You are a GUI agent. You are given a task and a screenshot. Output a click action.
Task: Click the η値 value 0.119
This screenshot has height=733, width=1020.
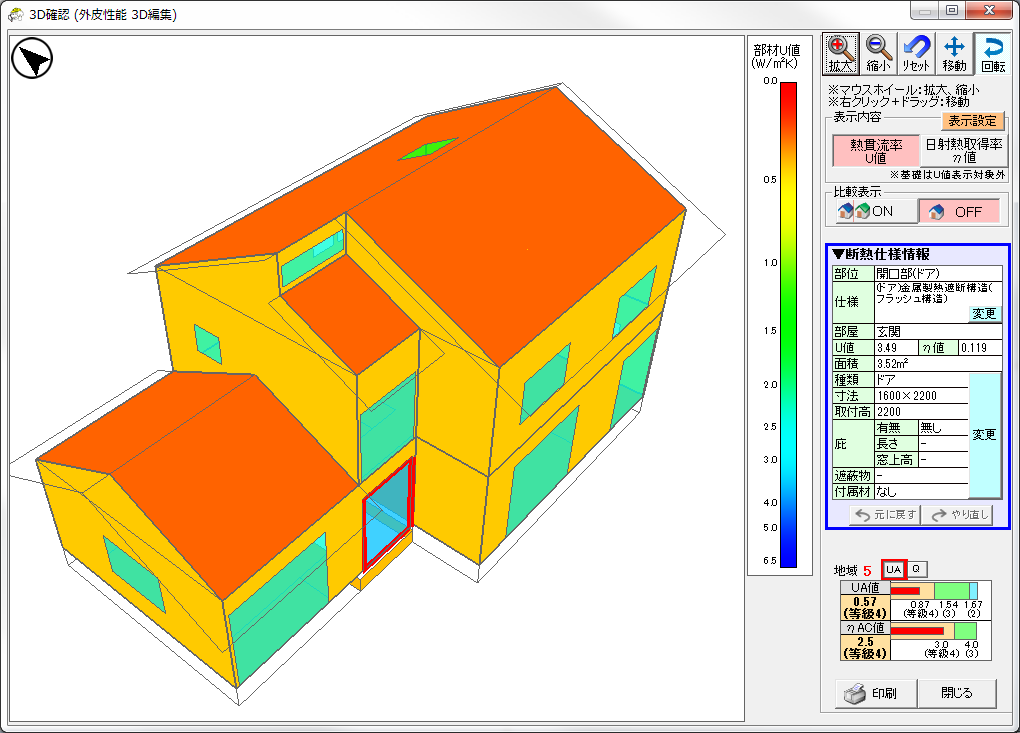pos(980,348)
